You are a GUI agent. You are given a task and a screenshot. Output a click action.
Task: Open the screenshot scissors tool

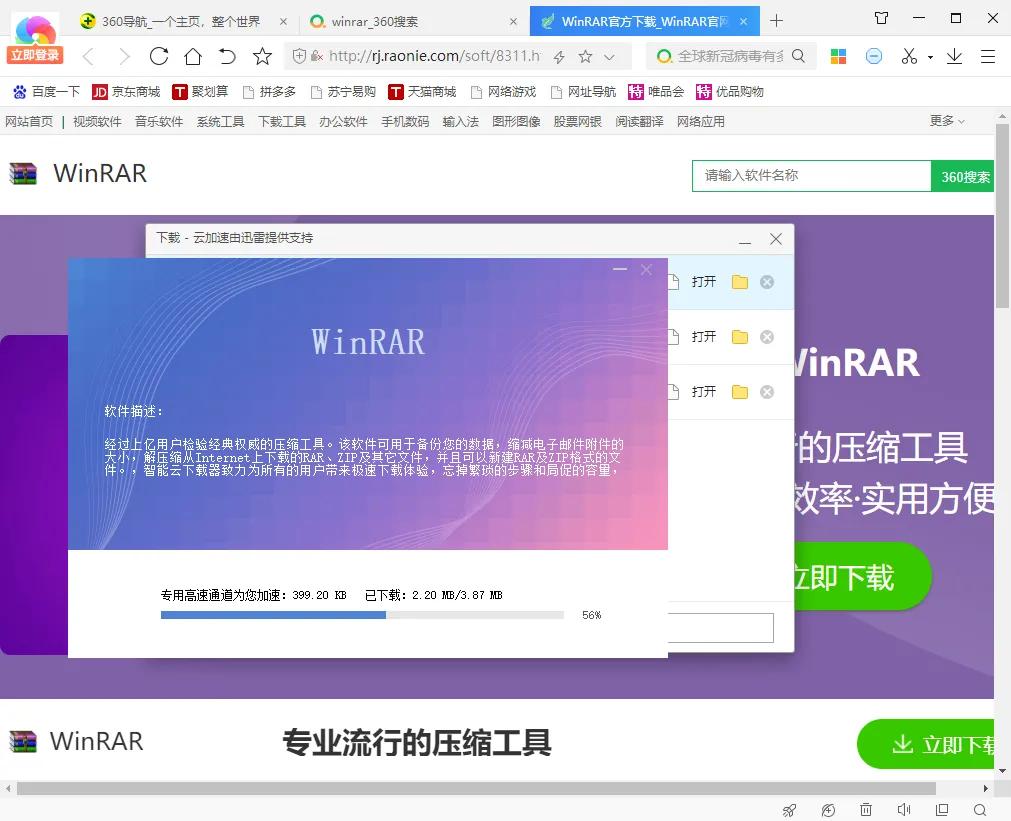[908, 57]
